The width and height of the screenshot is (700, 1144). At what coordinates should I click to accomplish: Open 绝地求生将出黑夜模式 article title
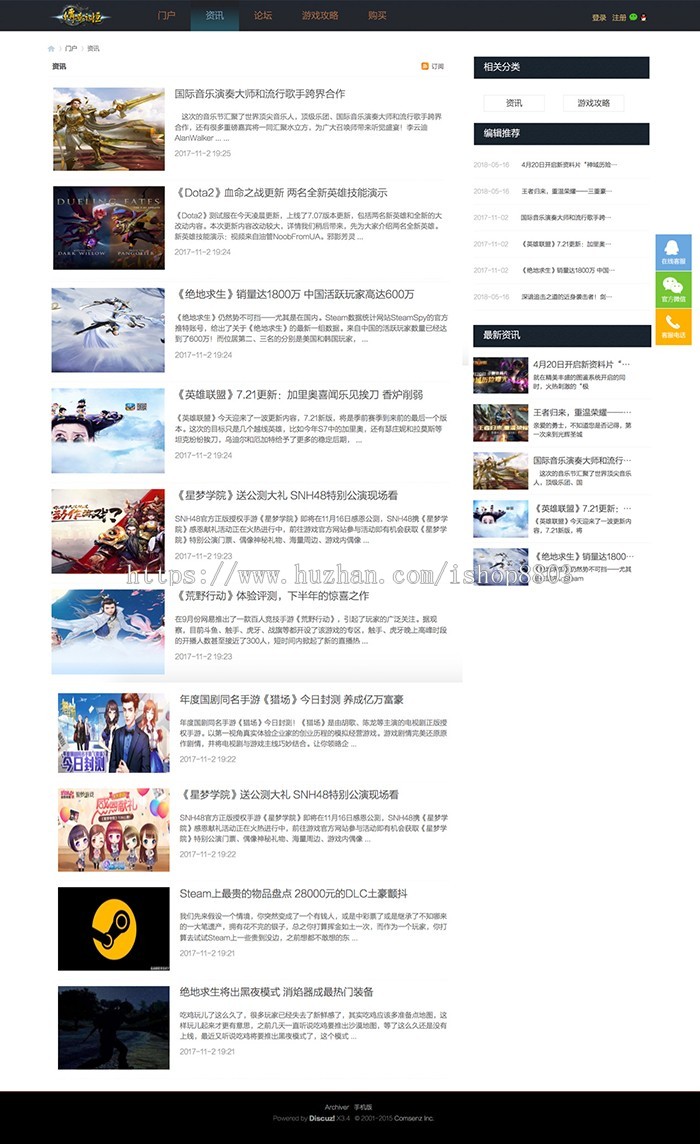pos(277,992)
